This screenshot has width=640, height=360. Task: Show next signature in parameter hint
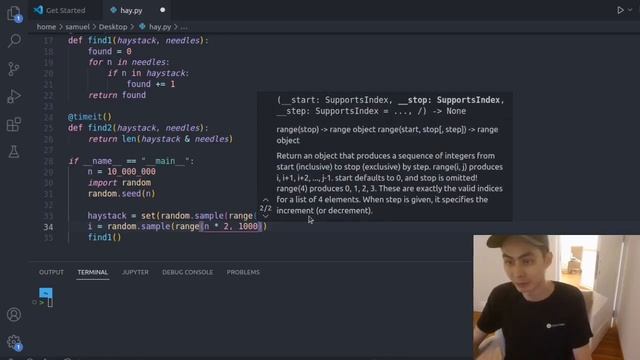point(266,216)
